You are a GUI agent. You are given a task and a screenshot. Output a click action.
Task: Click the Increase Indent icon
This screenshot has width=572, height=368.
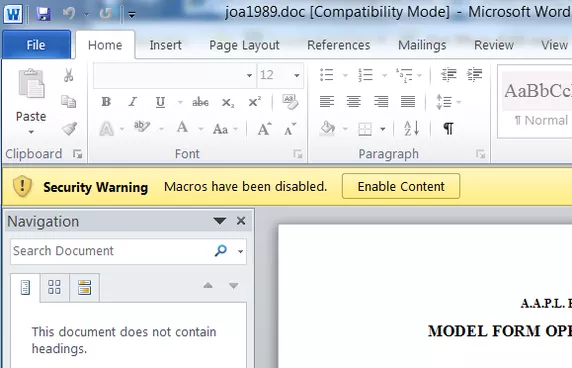point(475,74)
